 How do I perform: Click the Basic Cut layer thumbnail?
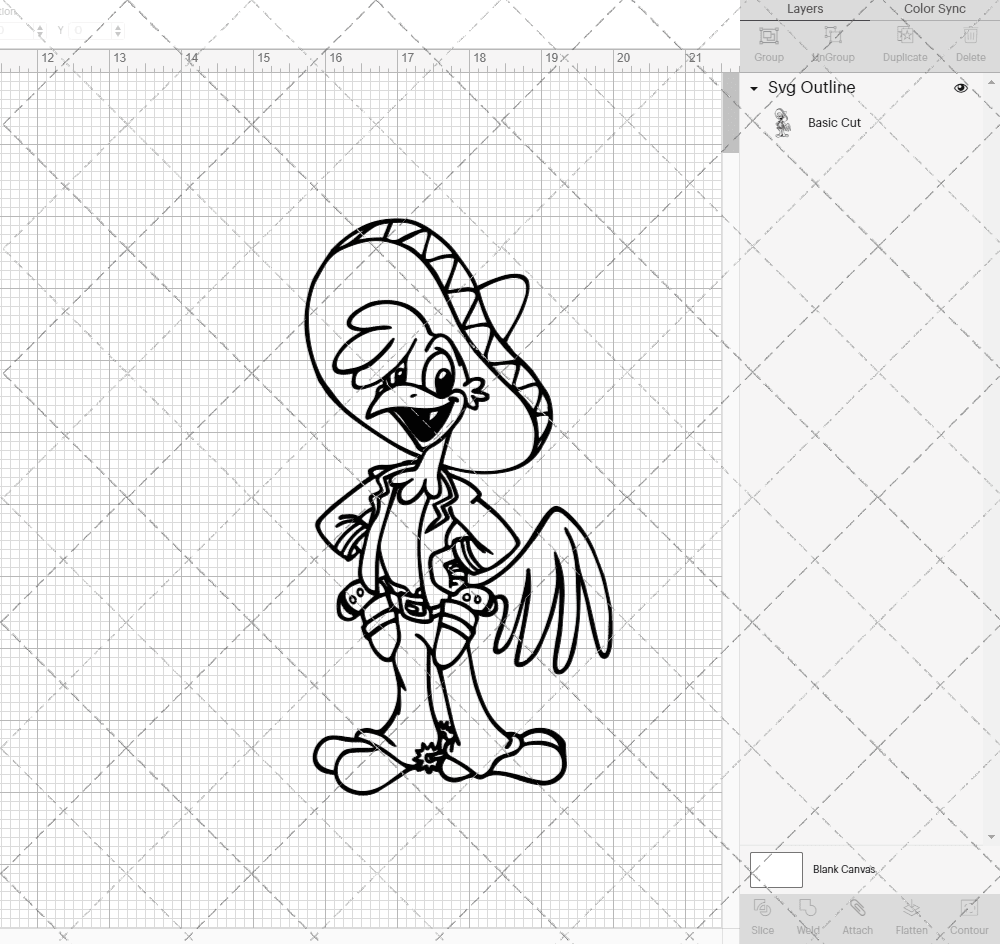click(x=782, y=123)
